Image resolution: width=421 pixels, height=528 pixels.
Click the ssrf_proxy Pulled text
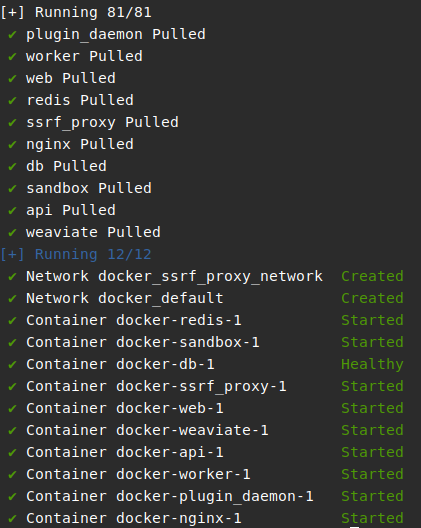102,123
